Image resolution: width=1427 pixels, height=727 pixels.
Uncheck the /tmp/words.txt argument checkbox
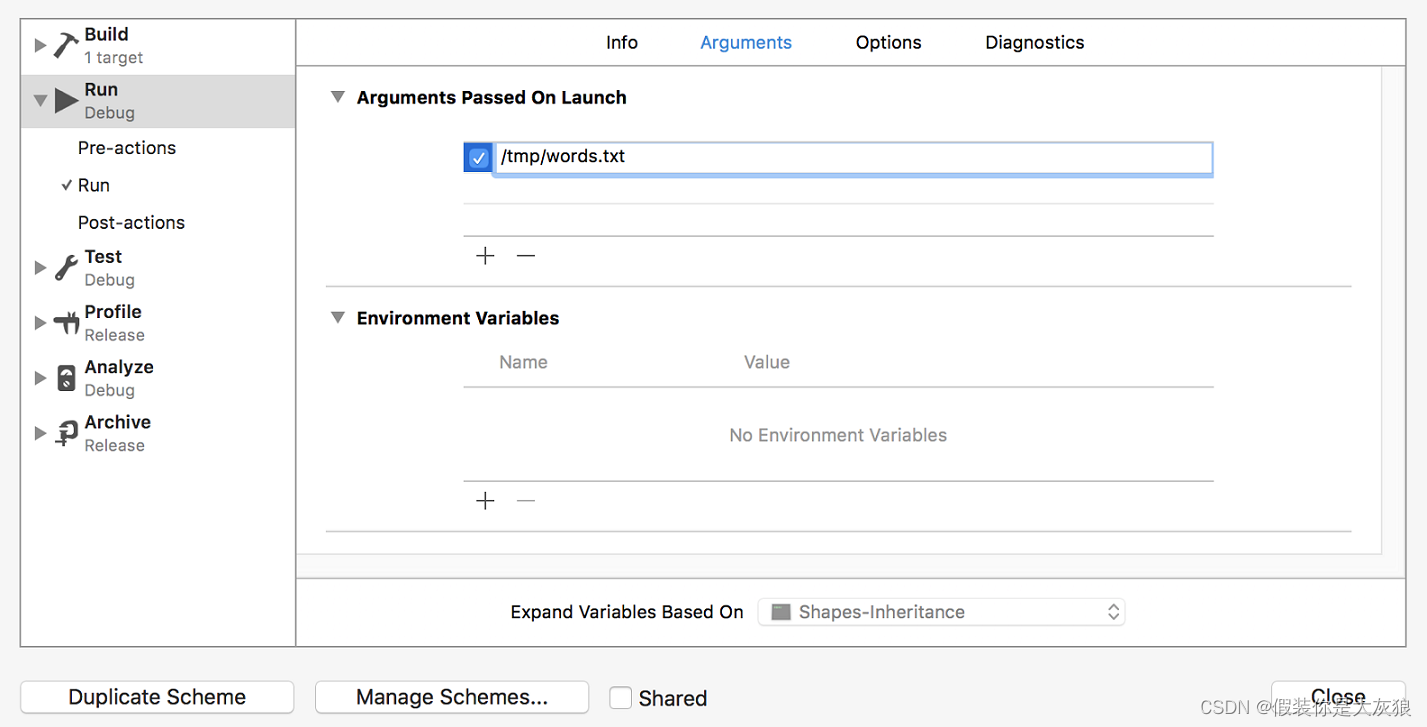pos(479,158)
